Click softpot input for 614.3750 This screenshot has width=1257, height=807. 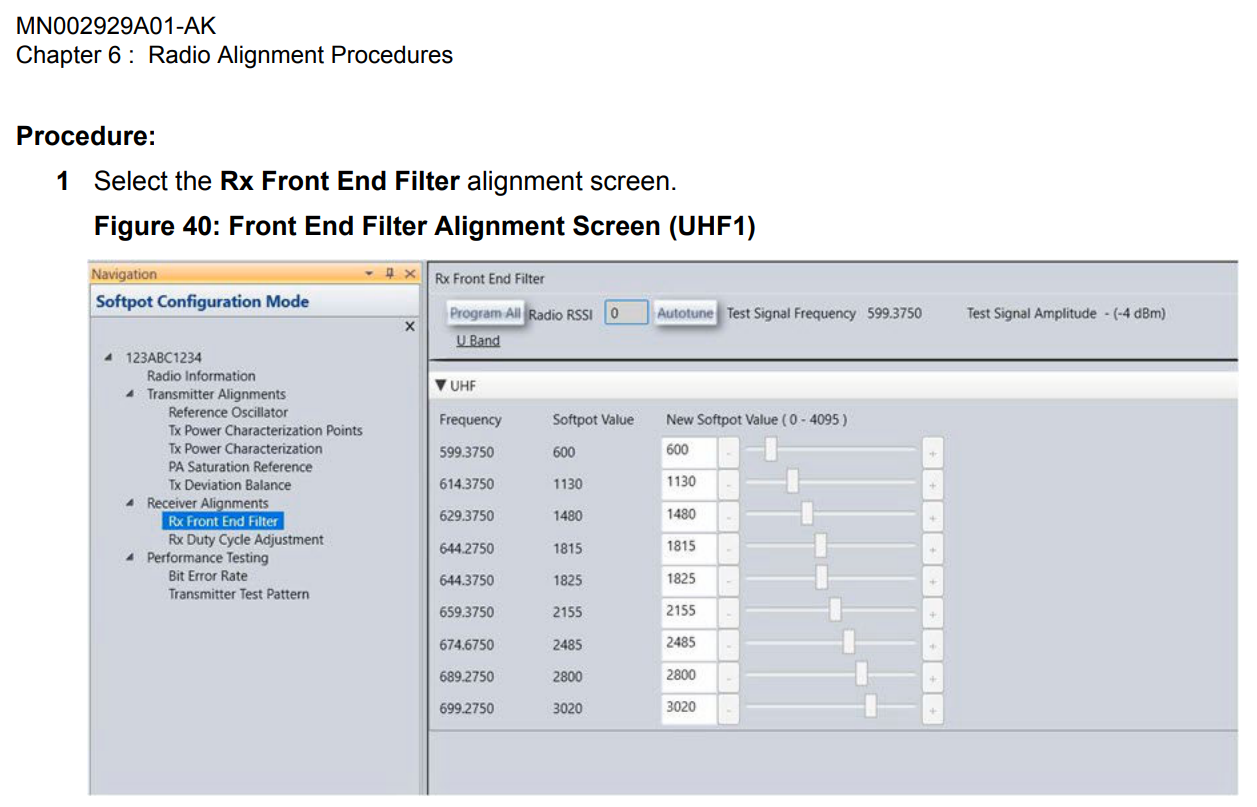[x=689, y=483]
